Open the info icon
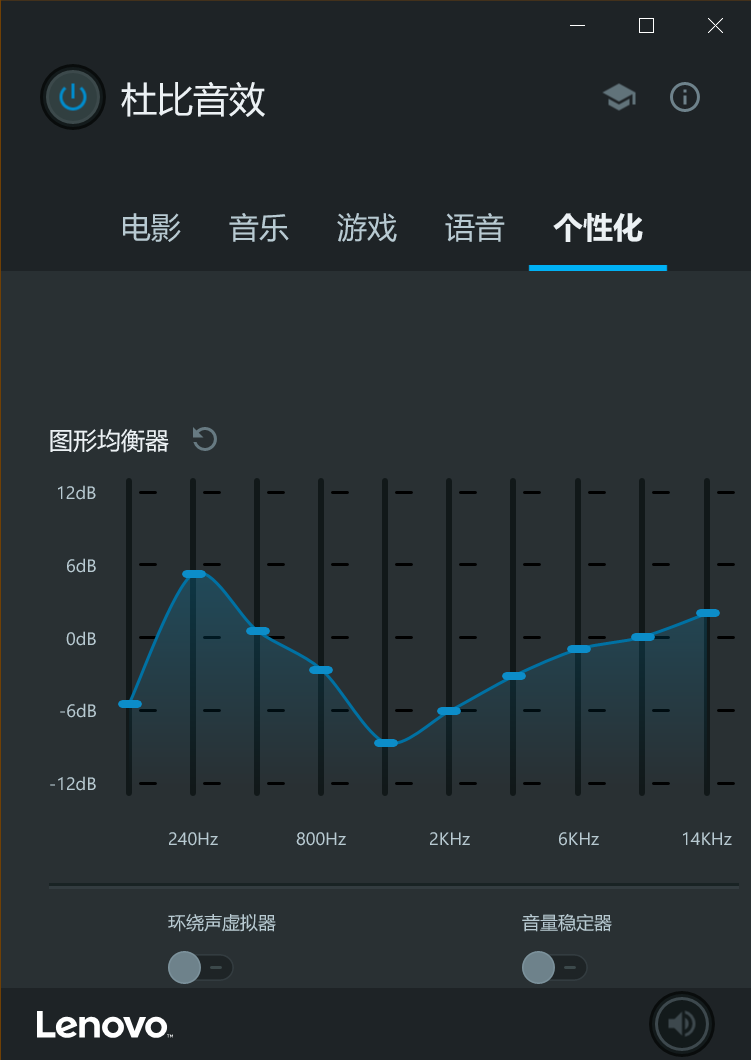Viewport: 751px width, 1060px height. pyautogui.click(x=685, y=97)
